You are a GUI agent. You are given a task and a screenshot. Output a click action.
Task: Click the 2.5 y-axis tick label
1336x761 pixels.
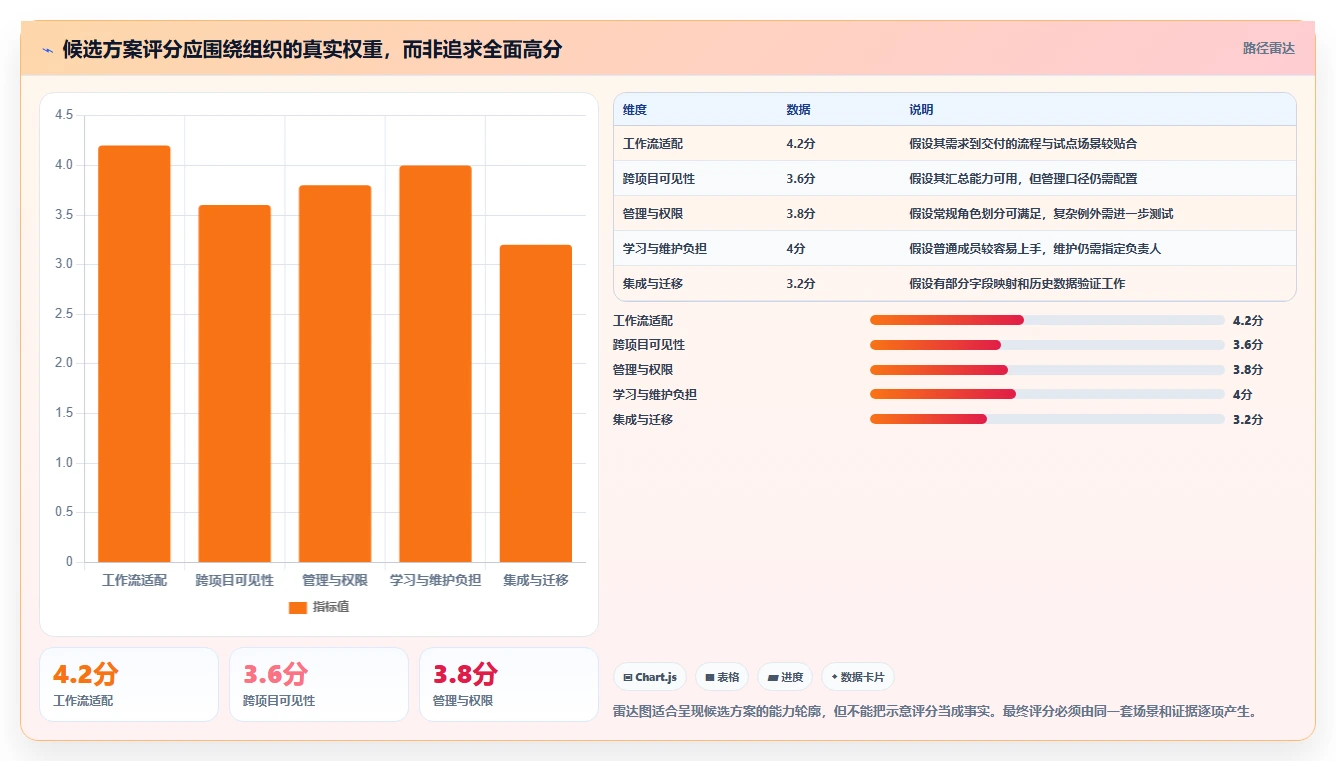64,314
